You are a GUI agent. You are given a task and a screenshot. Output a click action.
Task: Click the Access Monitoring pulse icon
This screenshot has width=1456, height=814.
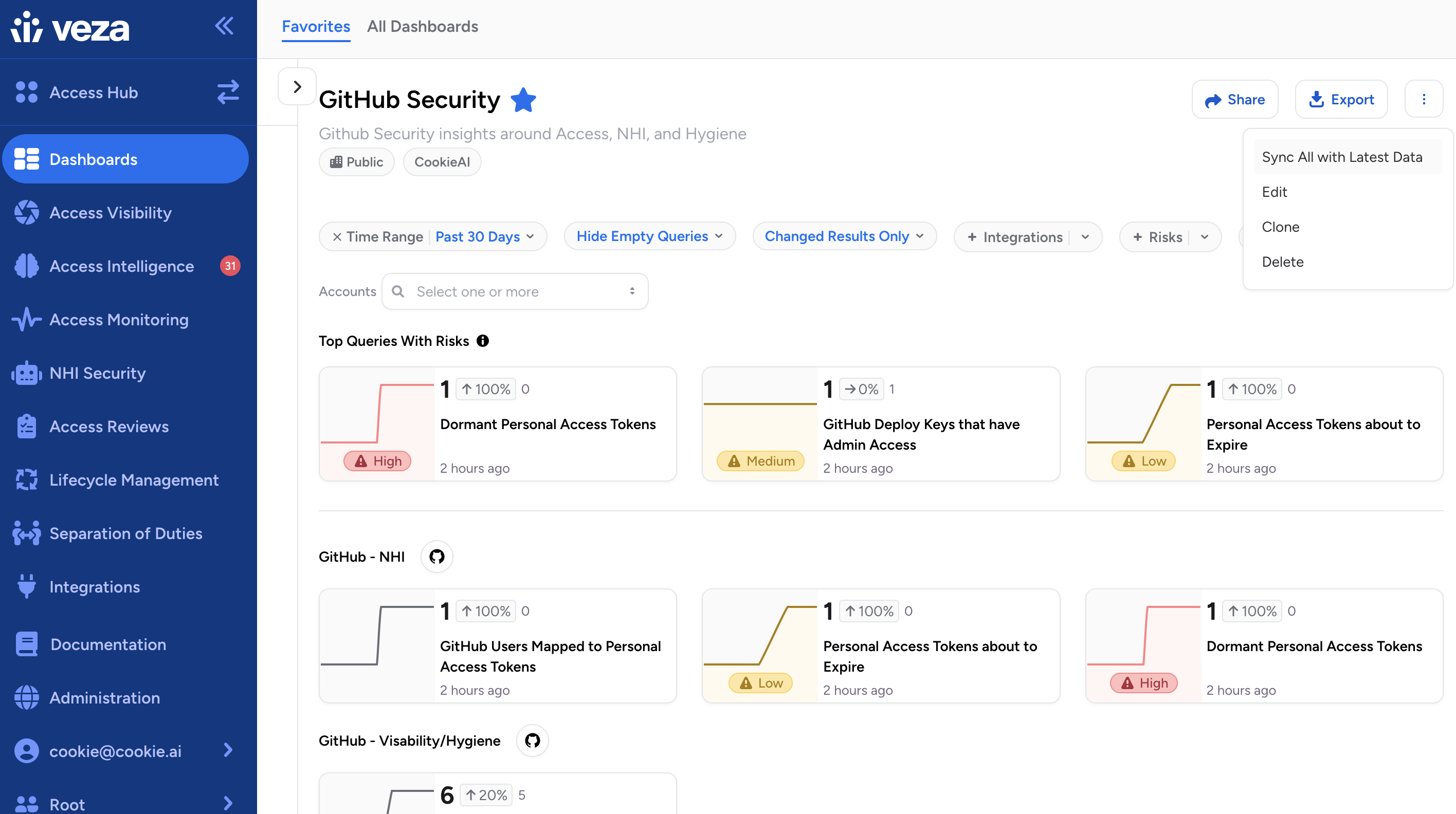pos(26,319)
